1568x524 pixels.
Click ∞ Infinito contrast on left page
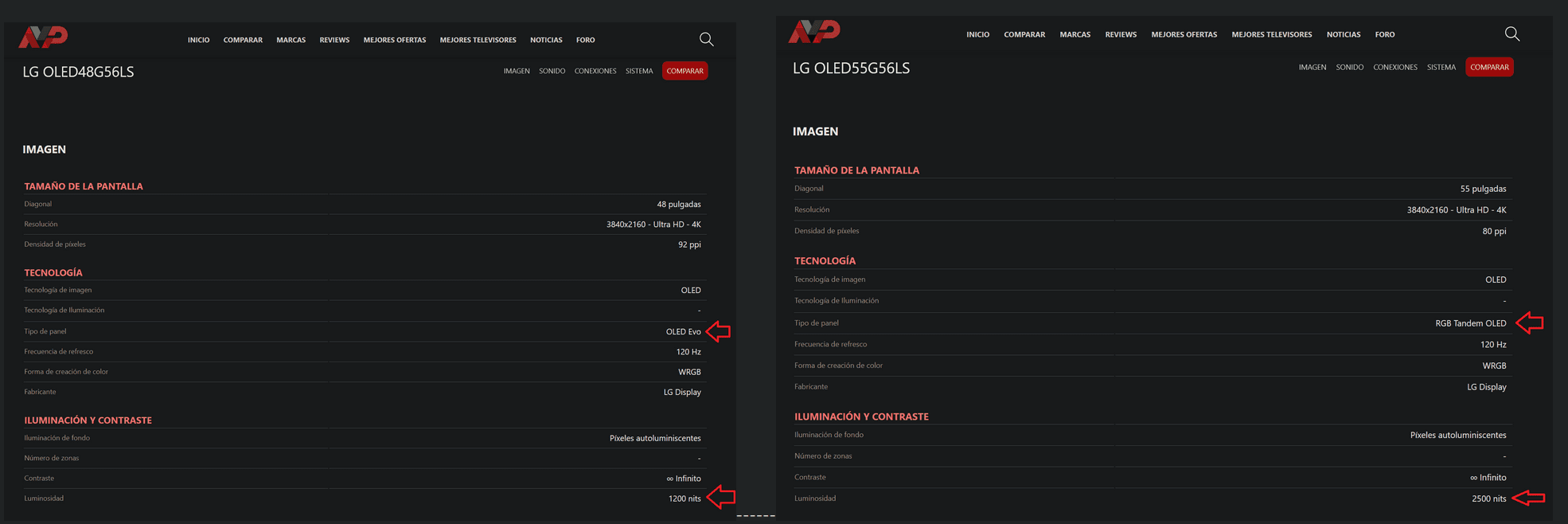(684, 479)
